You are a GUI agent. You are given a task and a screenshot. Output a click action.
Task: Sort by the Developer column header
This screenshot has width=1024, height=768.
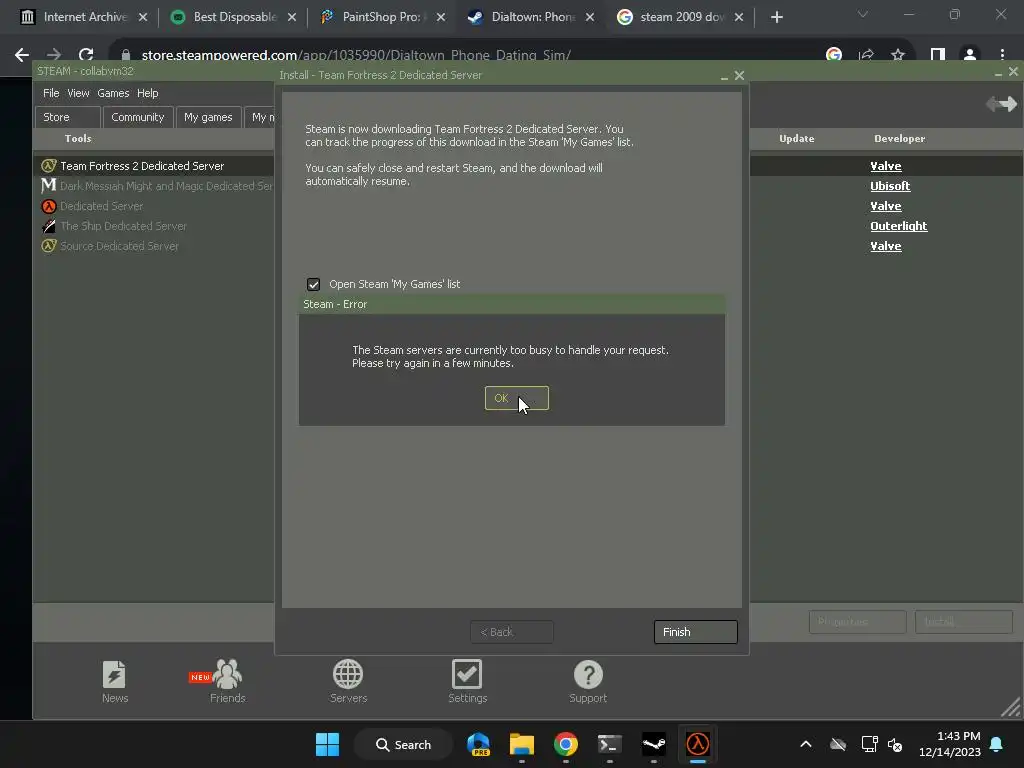point(899,138)
